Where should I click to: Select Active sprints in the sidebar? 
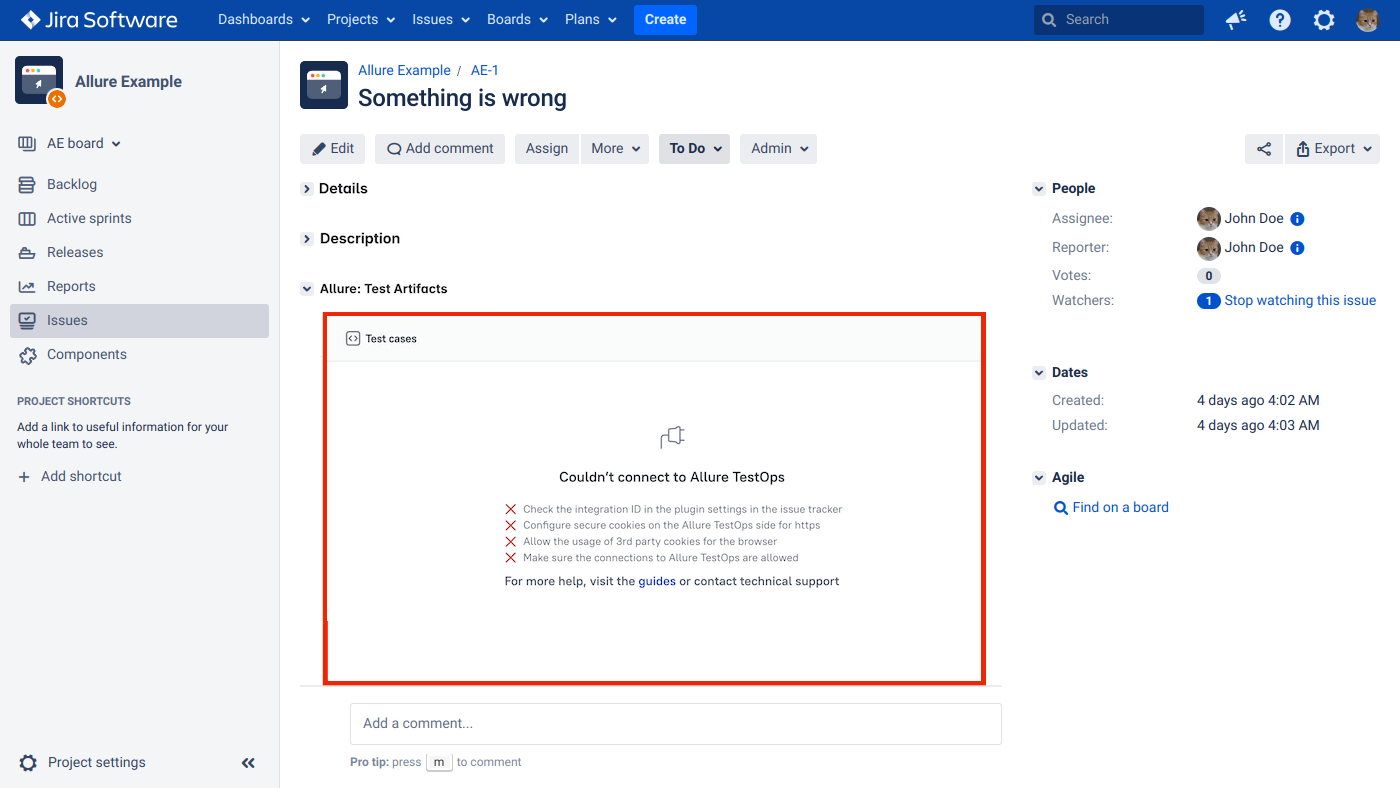coord(88,218)
